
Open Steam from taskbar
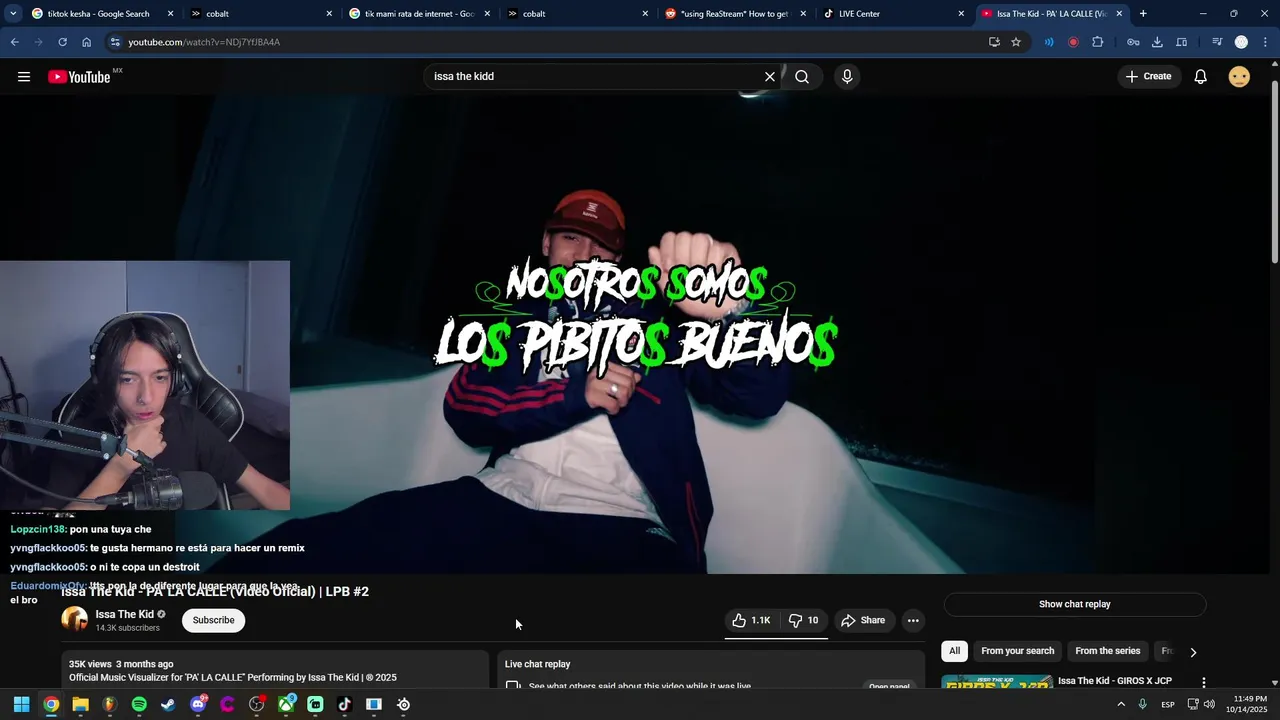click(168, 704)
